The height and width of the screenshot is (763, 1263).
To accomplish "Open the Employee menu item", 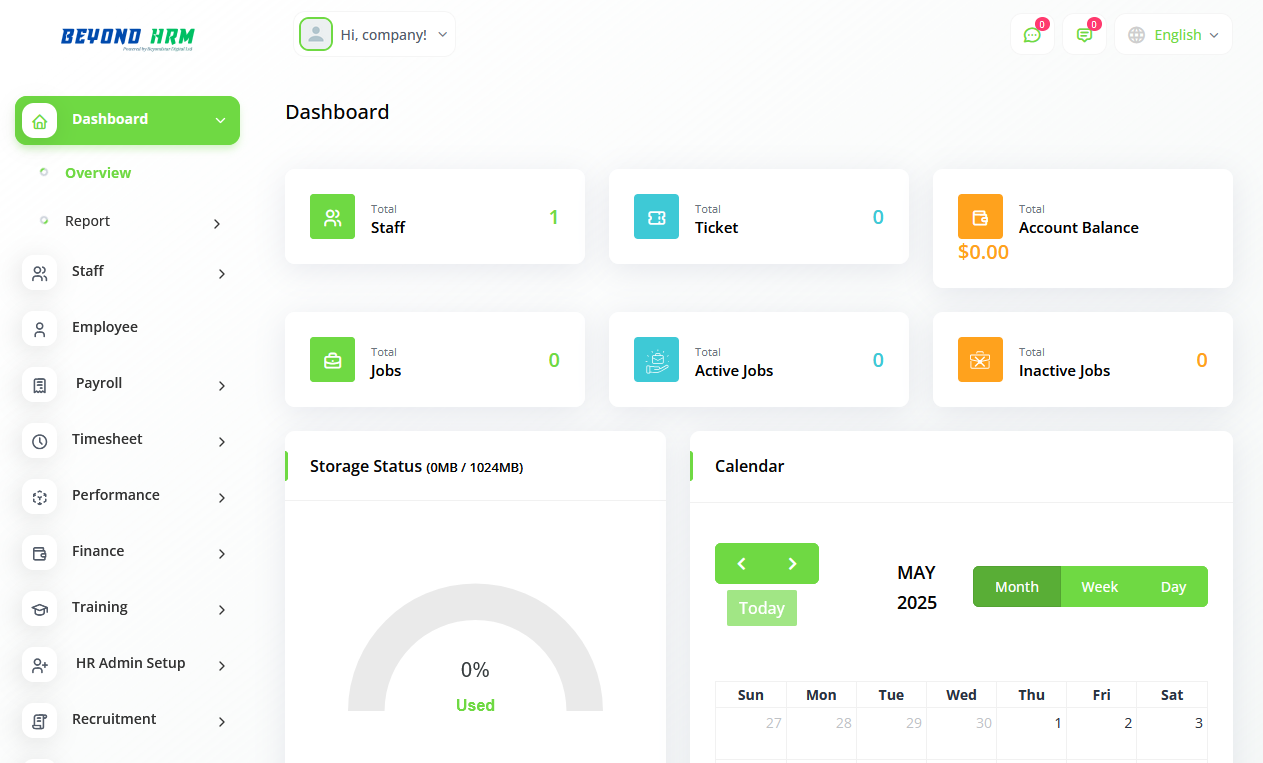I will point(104,327).
